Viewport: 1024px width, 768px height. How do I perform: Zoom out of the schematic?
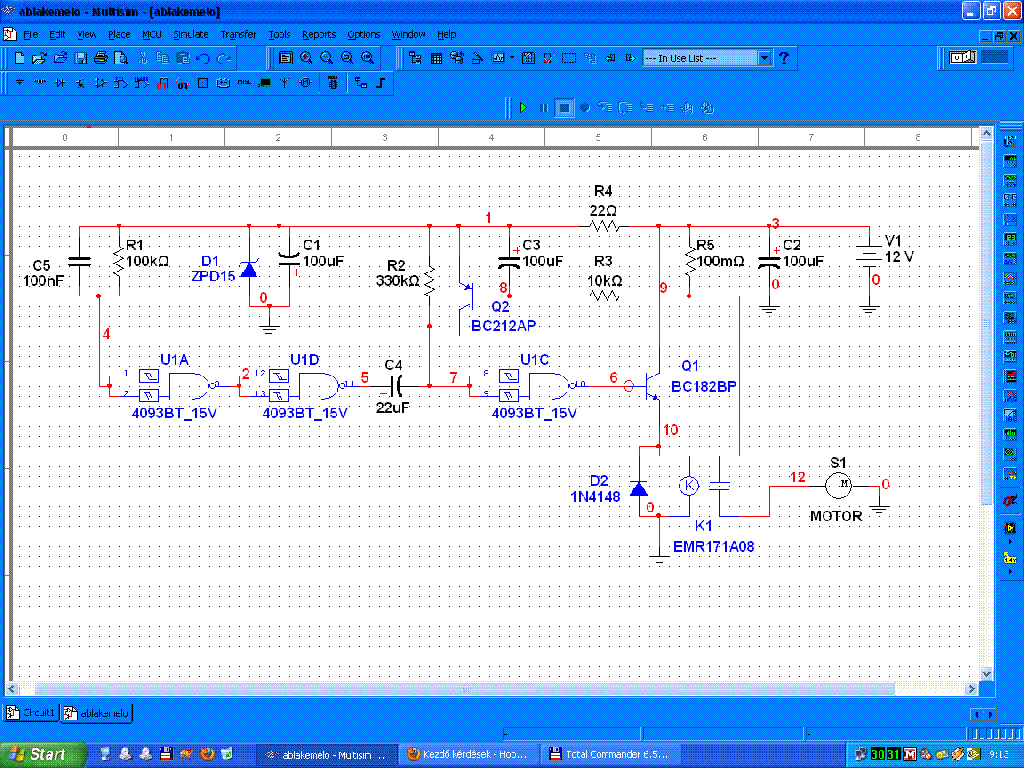click(x=326, y=58)
